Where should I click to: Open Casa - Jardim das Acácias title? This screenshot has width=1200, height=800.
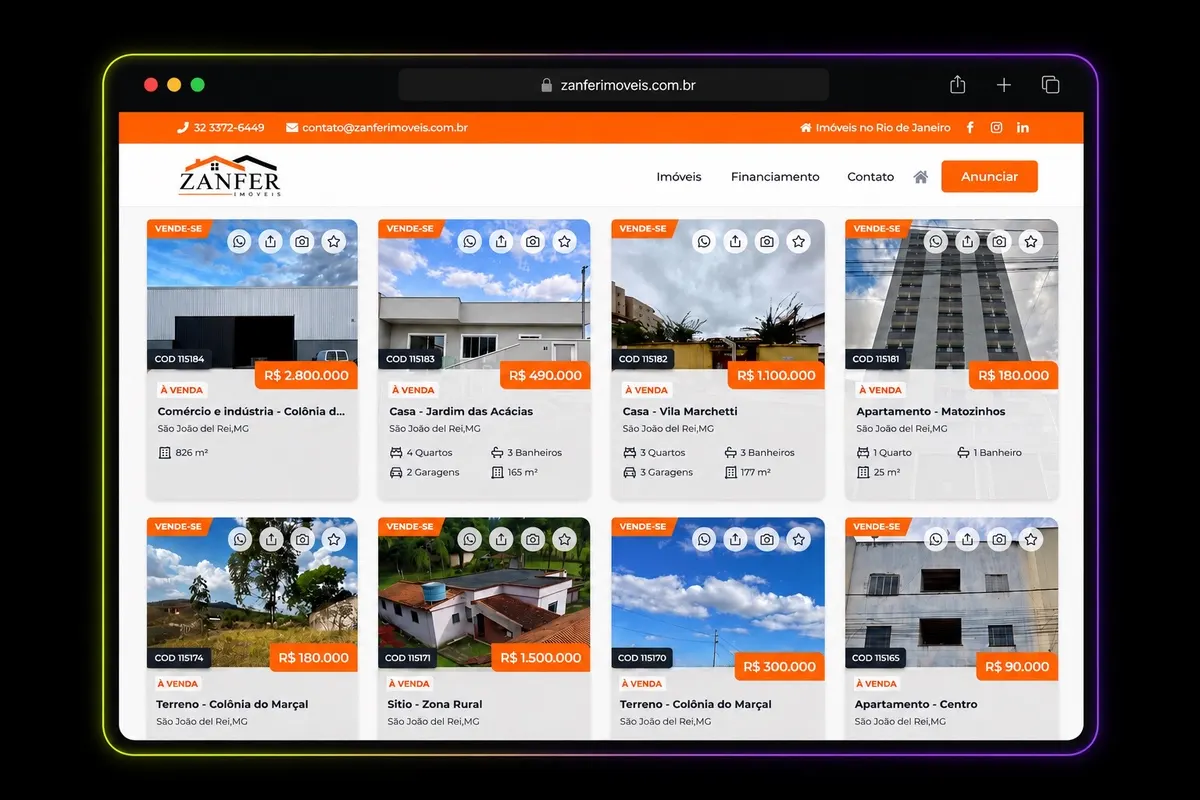tap(461, 411)
